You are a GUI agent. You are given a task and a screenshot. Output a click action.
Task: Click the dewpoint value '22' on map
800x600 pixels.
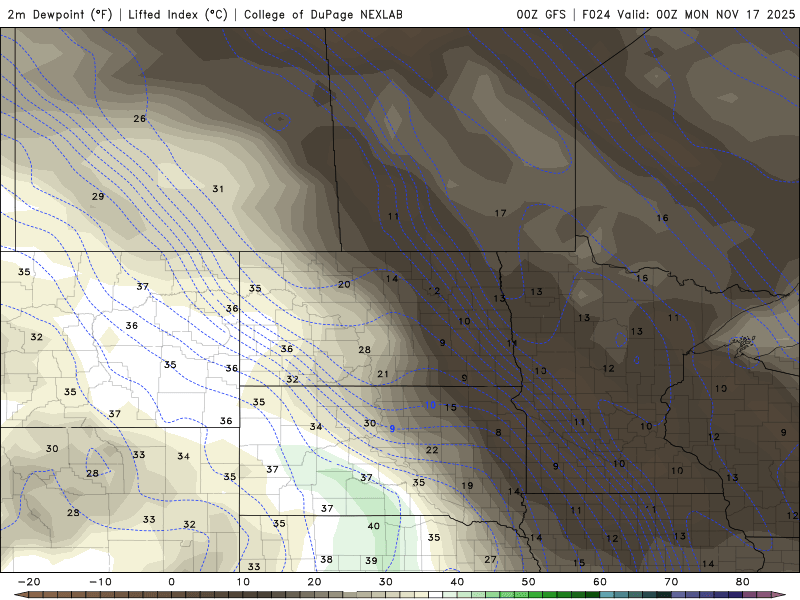[432, 450]
